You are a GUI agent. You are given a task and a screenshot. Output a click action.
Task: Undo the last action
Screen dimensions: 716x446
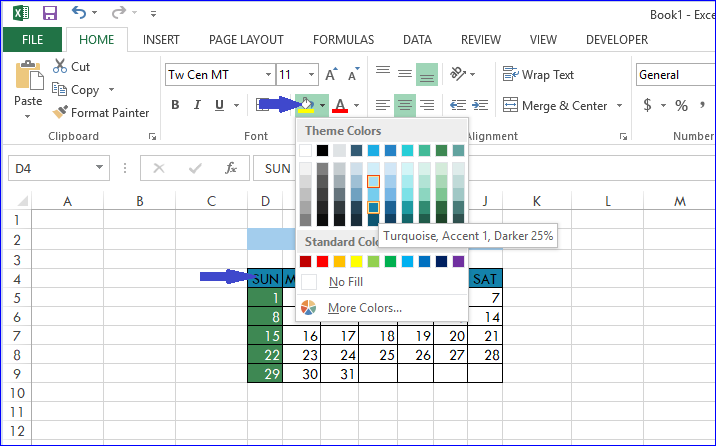(79, 12)
